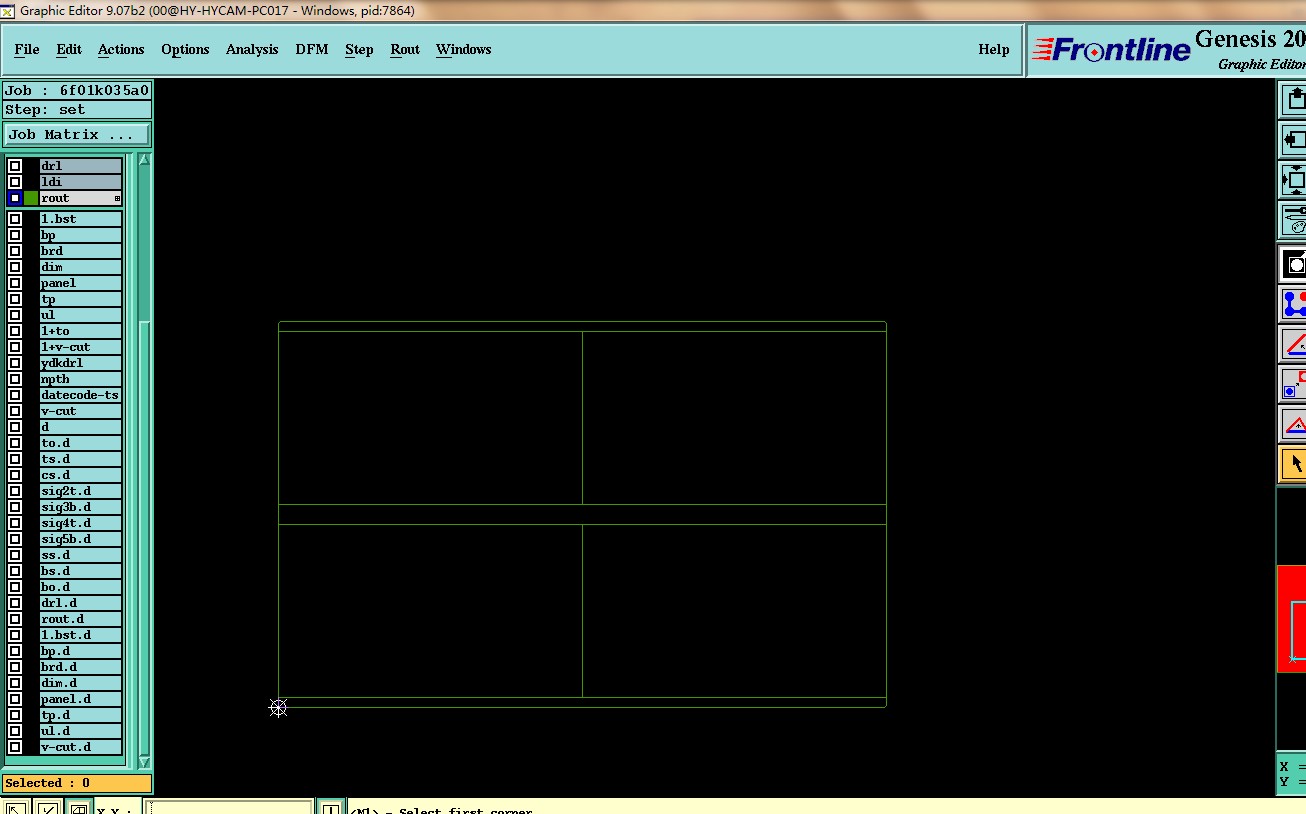
Task: Open the Help menu
Action: point(993,49)
